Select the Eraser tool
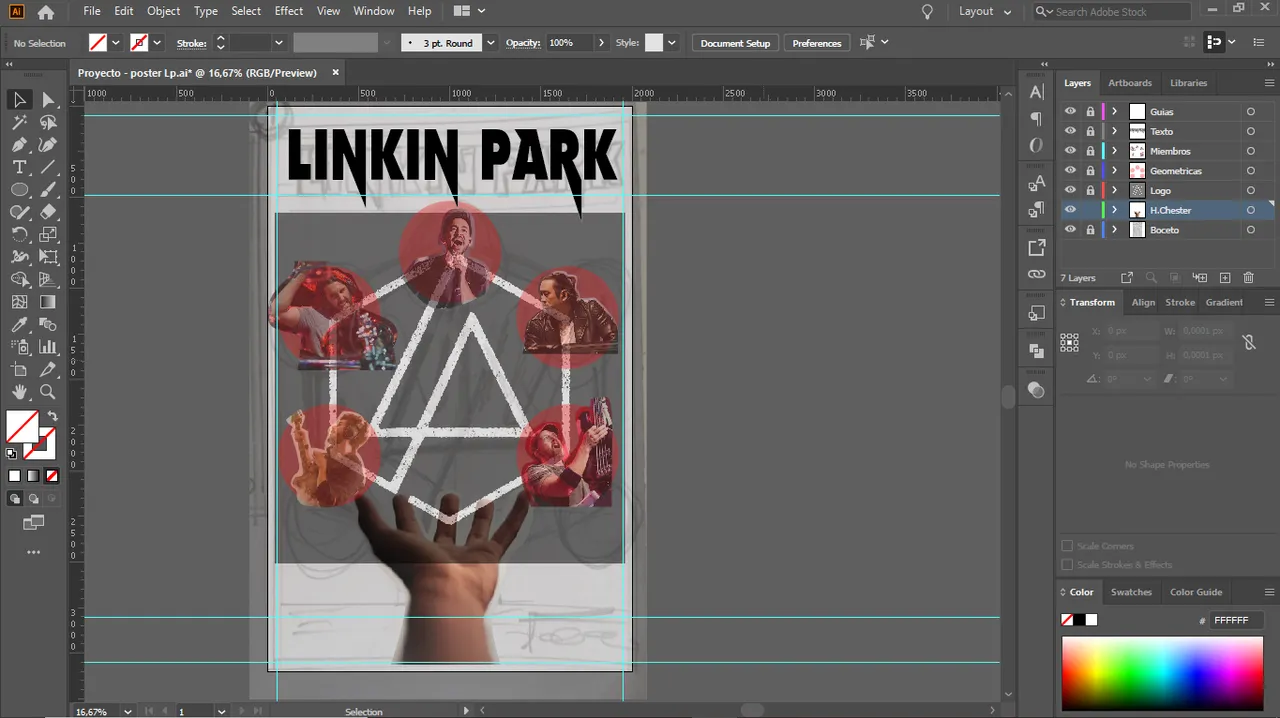 coord(48,212)
